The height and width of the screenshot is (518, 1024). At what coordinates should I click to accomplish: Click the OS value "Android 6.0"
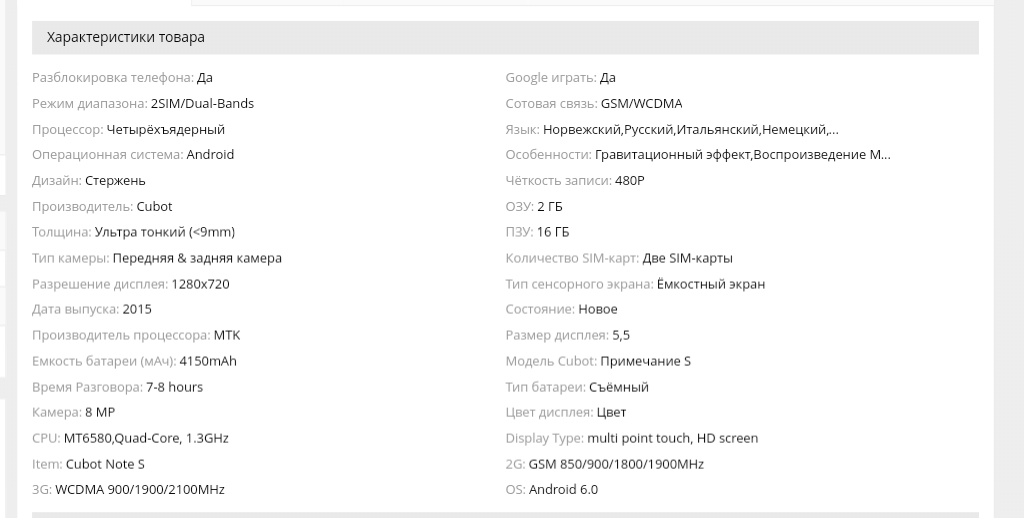[563, 490]
